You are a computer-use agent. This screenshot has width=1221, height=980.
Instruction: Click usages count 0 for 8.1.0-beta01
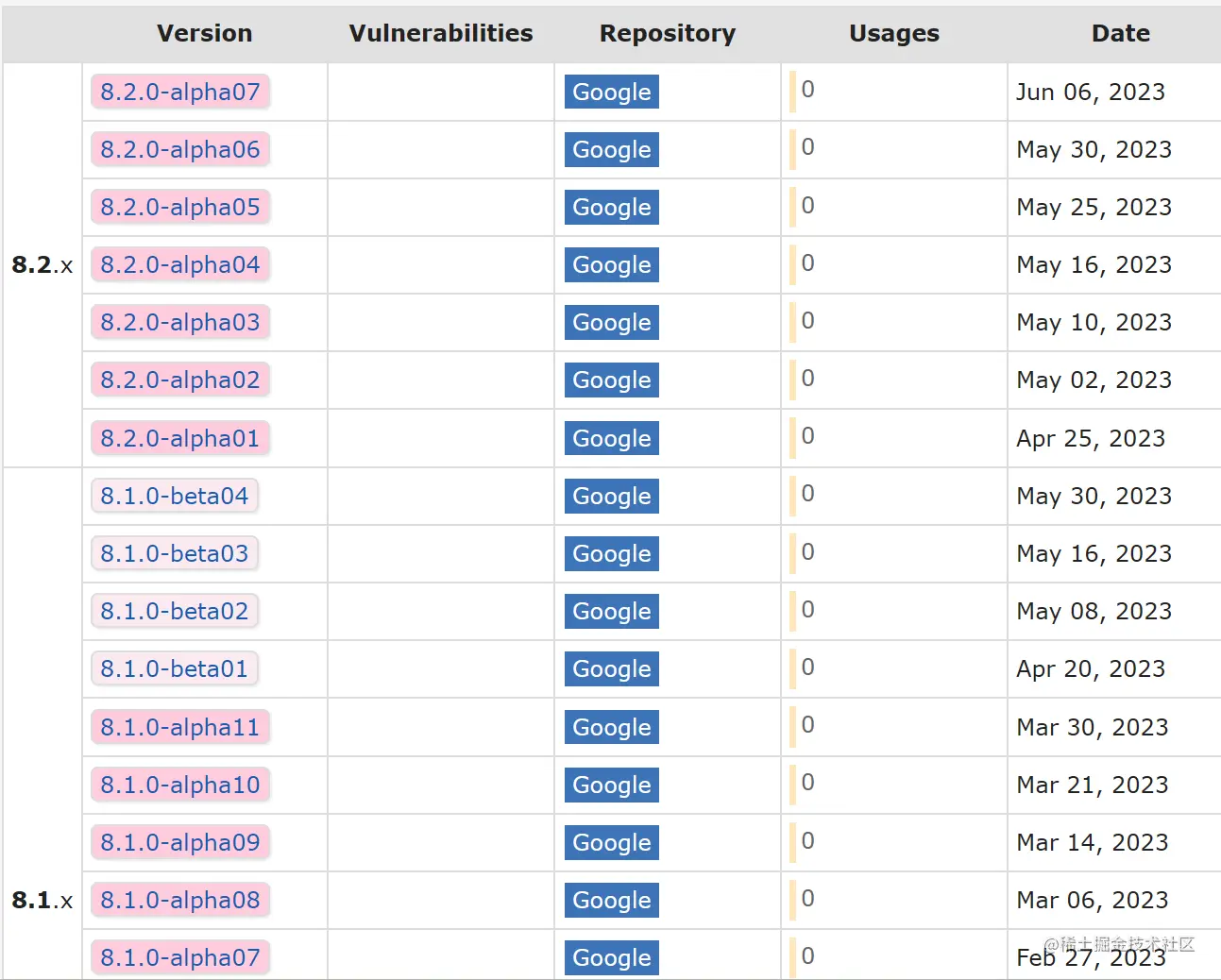point(807,667)
